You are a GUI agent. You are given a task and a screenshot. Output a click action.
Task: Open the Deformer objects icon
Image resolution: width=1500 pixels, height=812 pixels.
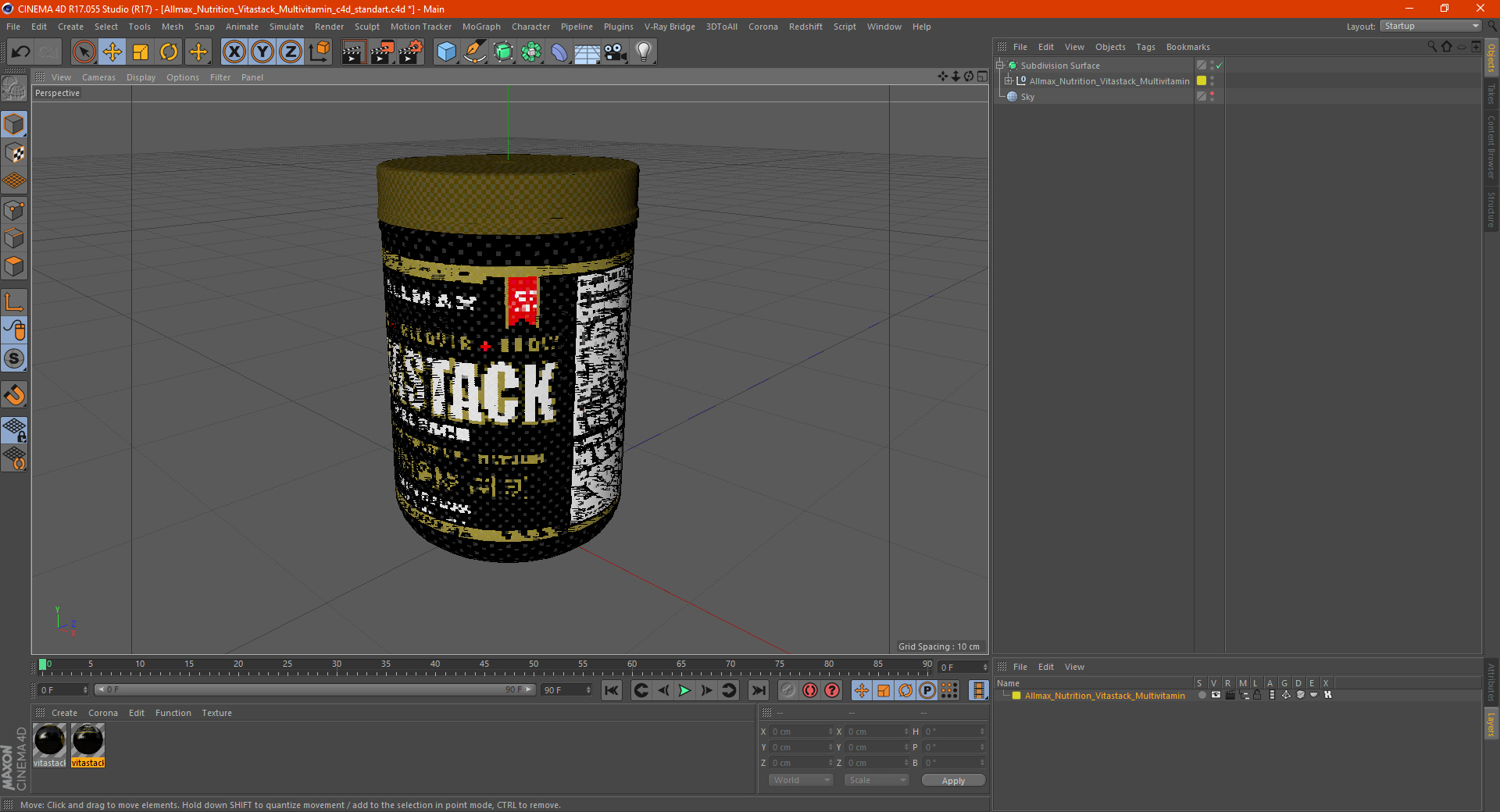point(559,52)
